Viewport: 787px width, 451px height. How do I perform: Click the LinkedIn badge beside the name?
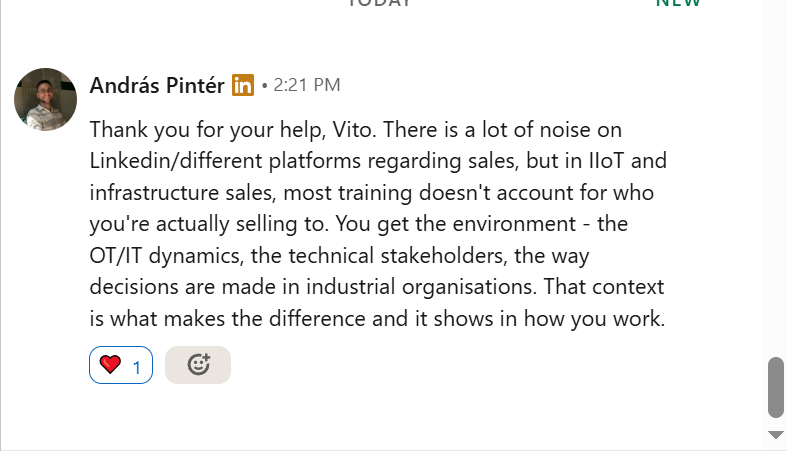[x=242, y=86]
